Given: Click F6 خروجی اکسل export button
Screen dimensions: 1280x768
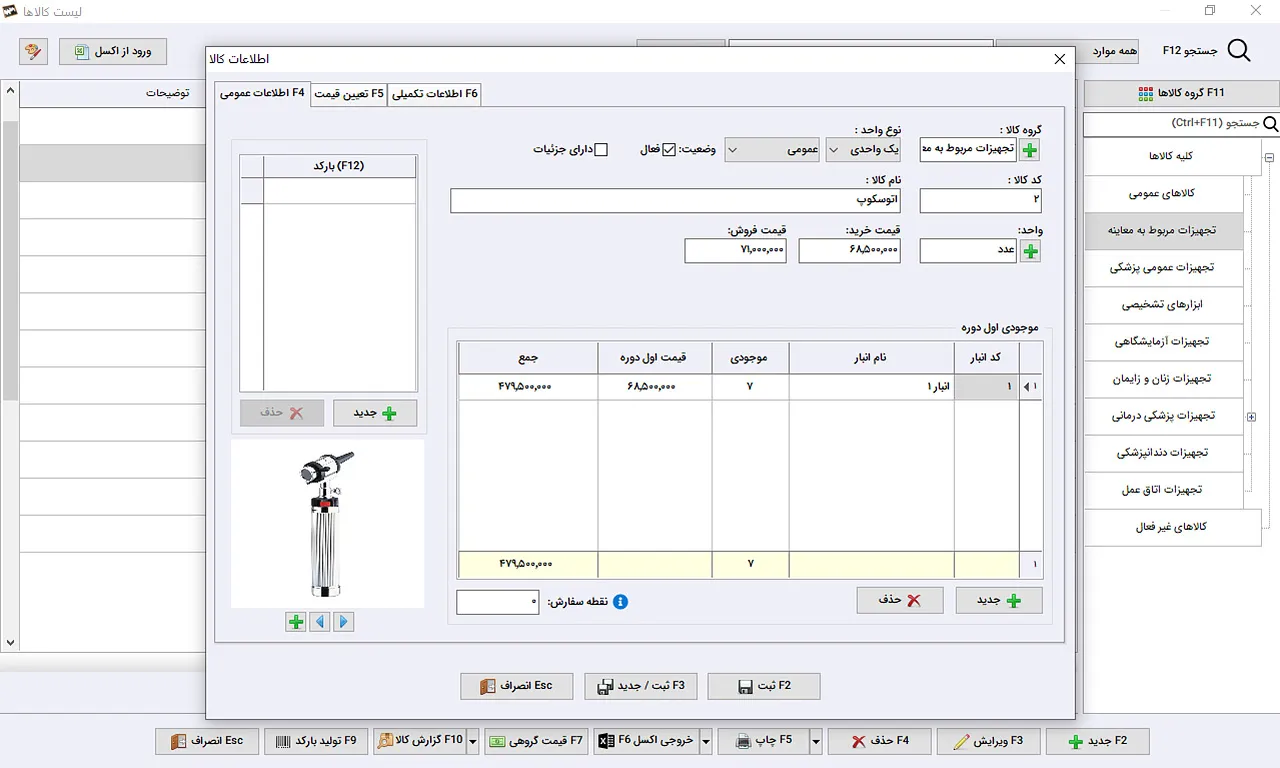Looking at the screenshot, I should click(x=646, y=741).
